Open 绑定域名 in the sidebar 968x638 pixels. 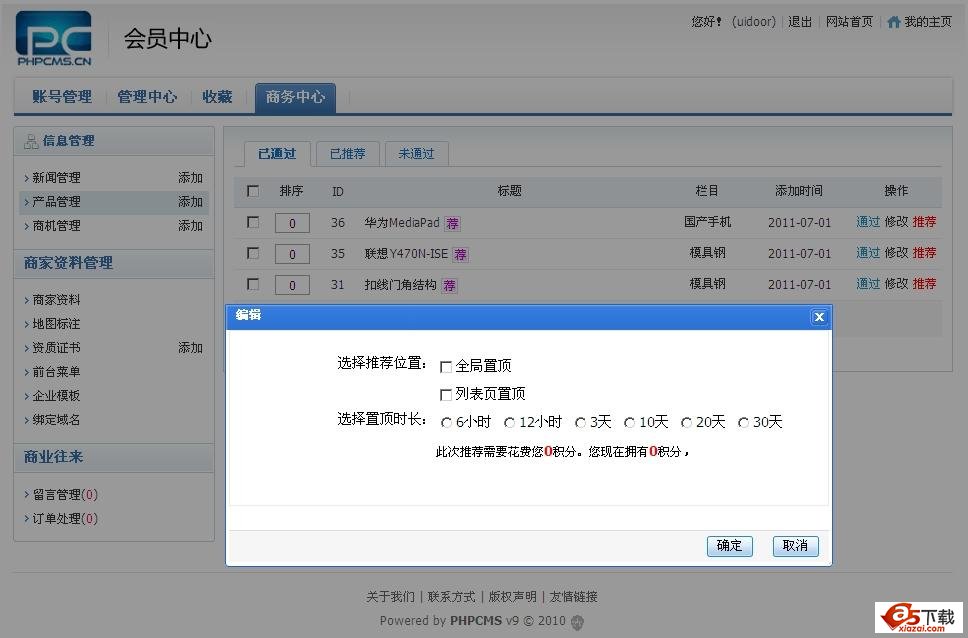(56, 420)
